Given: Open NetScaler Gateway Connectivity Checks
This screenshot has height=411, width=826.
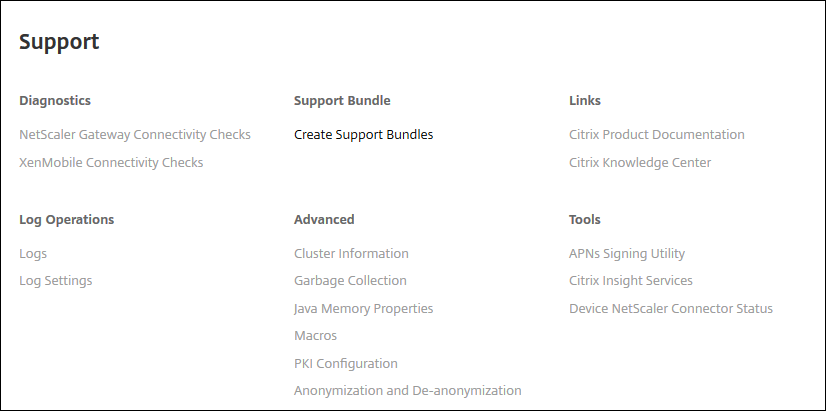Looking at the screenshot, I should pos(135,134).
